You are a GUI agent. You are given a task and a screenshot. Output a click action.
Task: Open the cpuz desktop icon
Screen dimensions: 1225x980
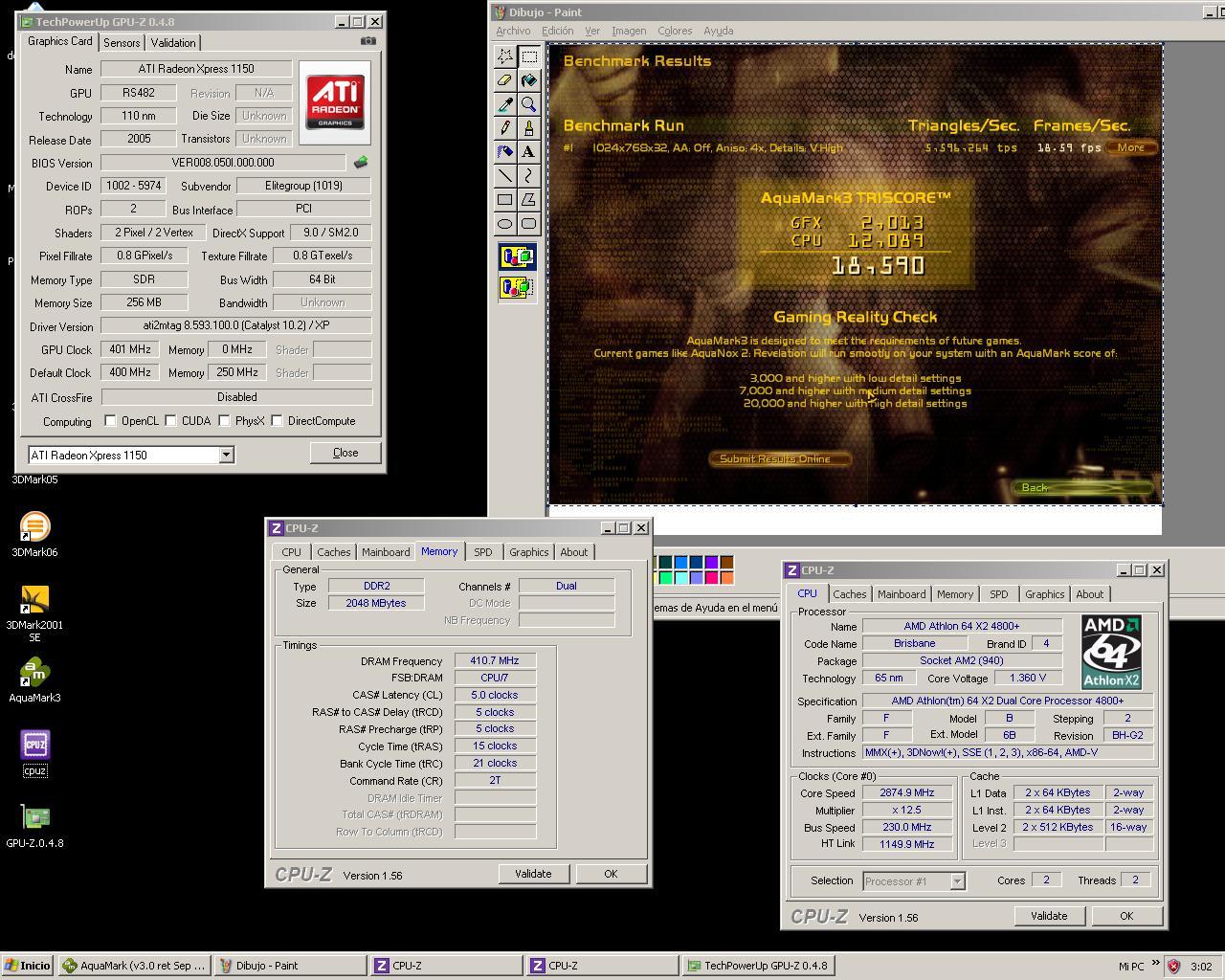tap(34, 753)
